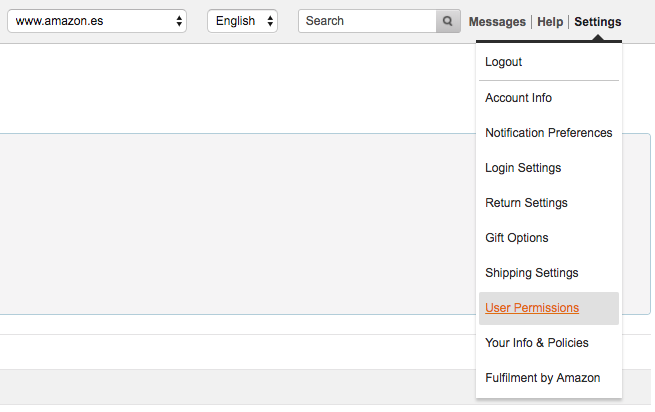This screenshot has height=412, width=655.
Task: Click the highlighted User Permissions item
Action: [531, 308]
